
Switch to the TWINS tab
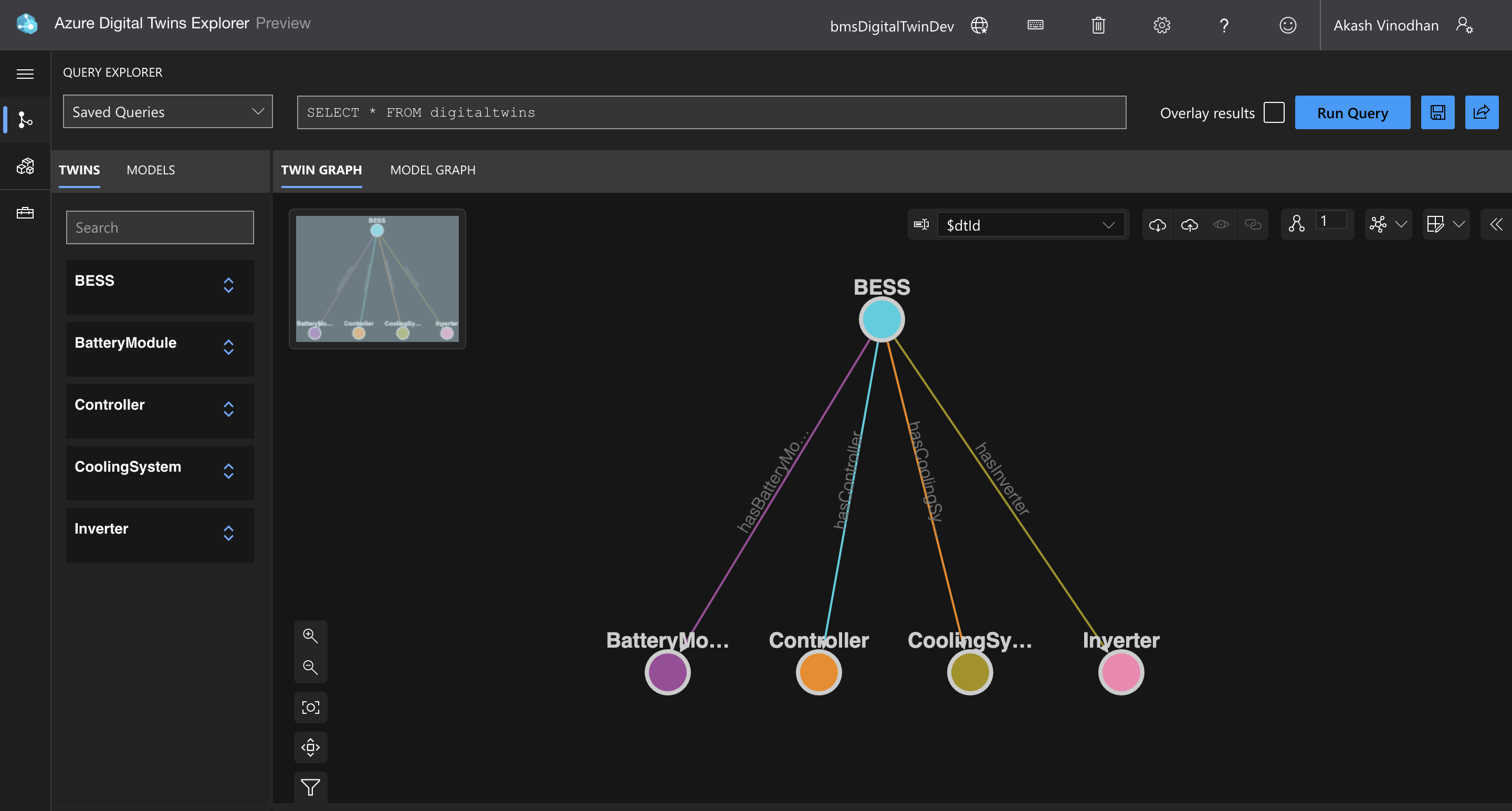pos(79,170)
